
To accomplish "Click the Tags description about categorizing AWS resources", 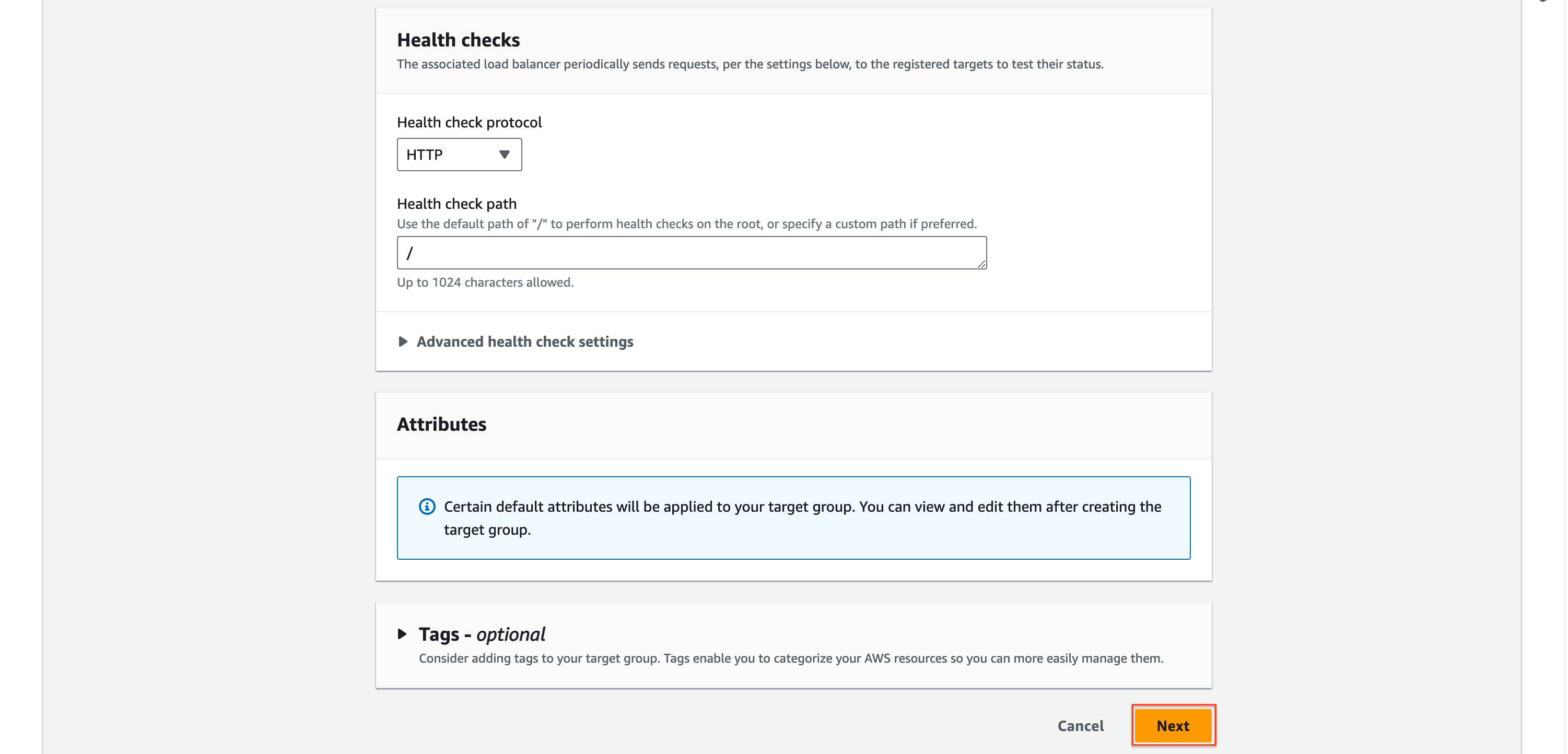I will (790, 658).
